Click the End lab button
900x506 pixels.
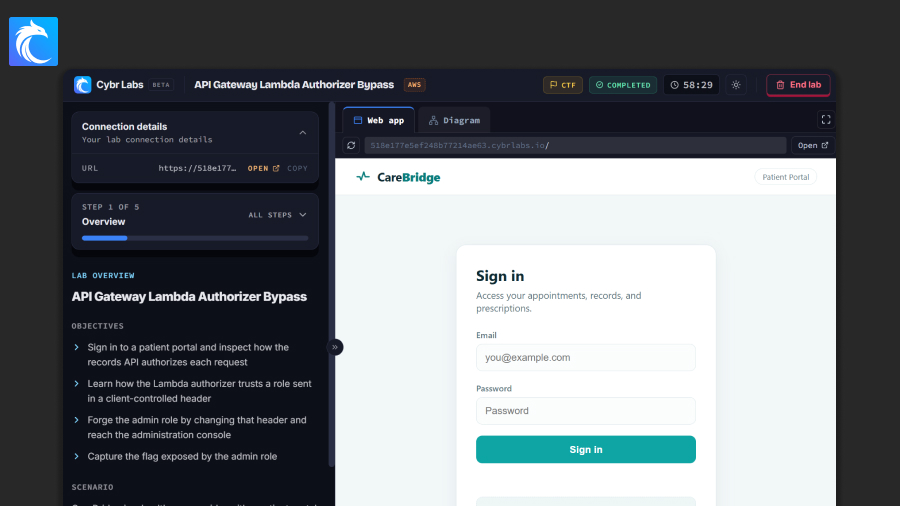[798, 85]
